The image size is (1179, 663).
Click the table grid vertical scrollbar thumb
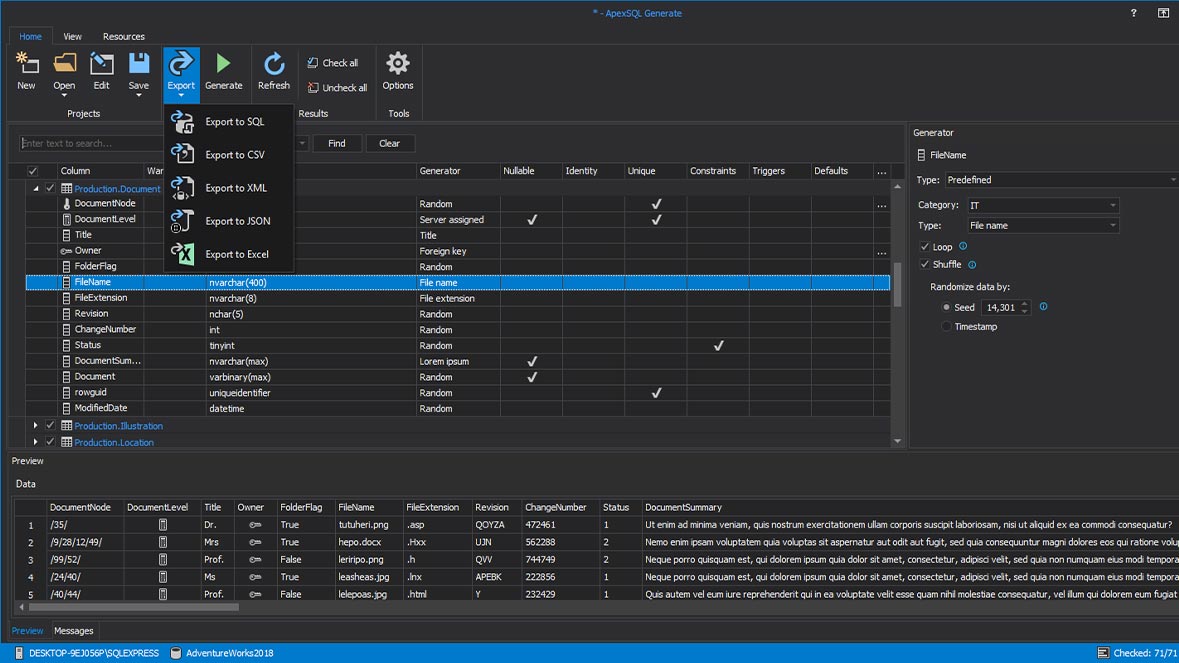(x=897, y=284)
